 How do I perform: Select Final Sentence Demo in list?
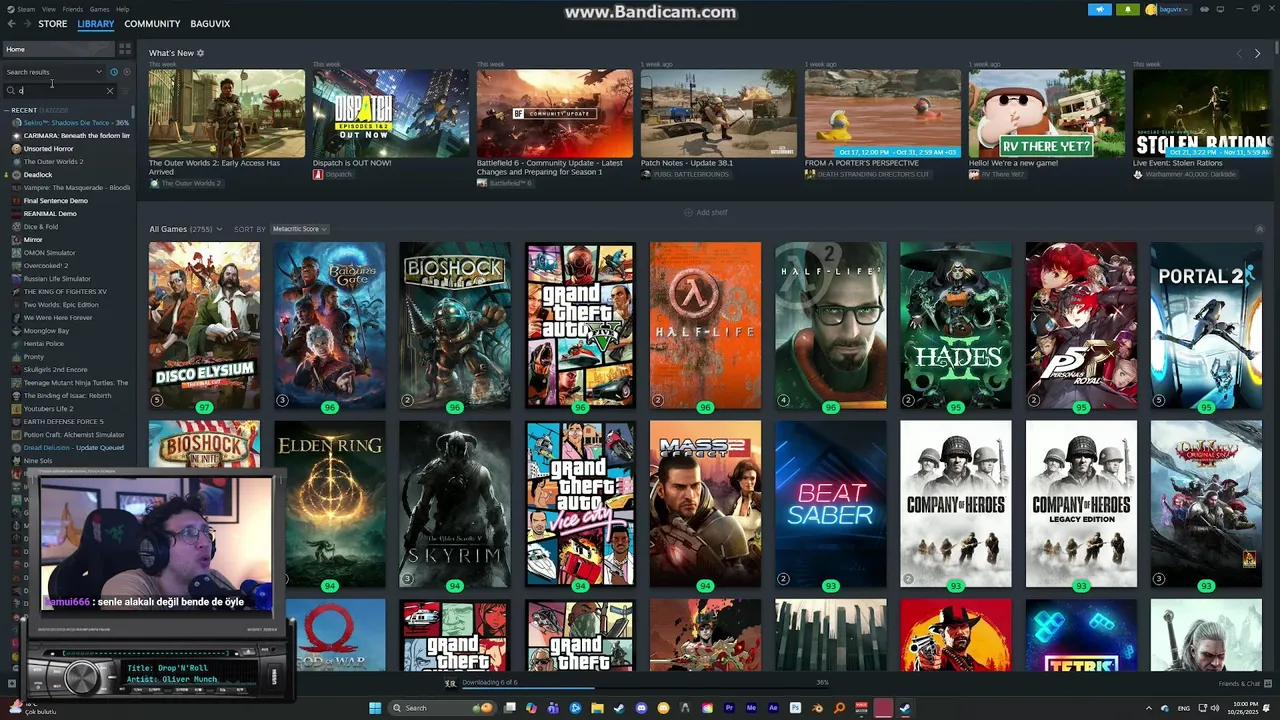[55, 200]
